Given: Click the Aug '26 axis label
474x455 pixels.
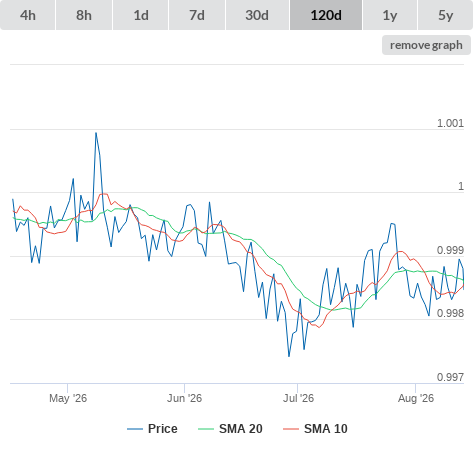Looking at the screenshot, I should click(x=416, y=398).
